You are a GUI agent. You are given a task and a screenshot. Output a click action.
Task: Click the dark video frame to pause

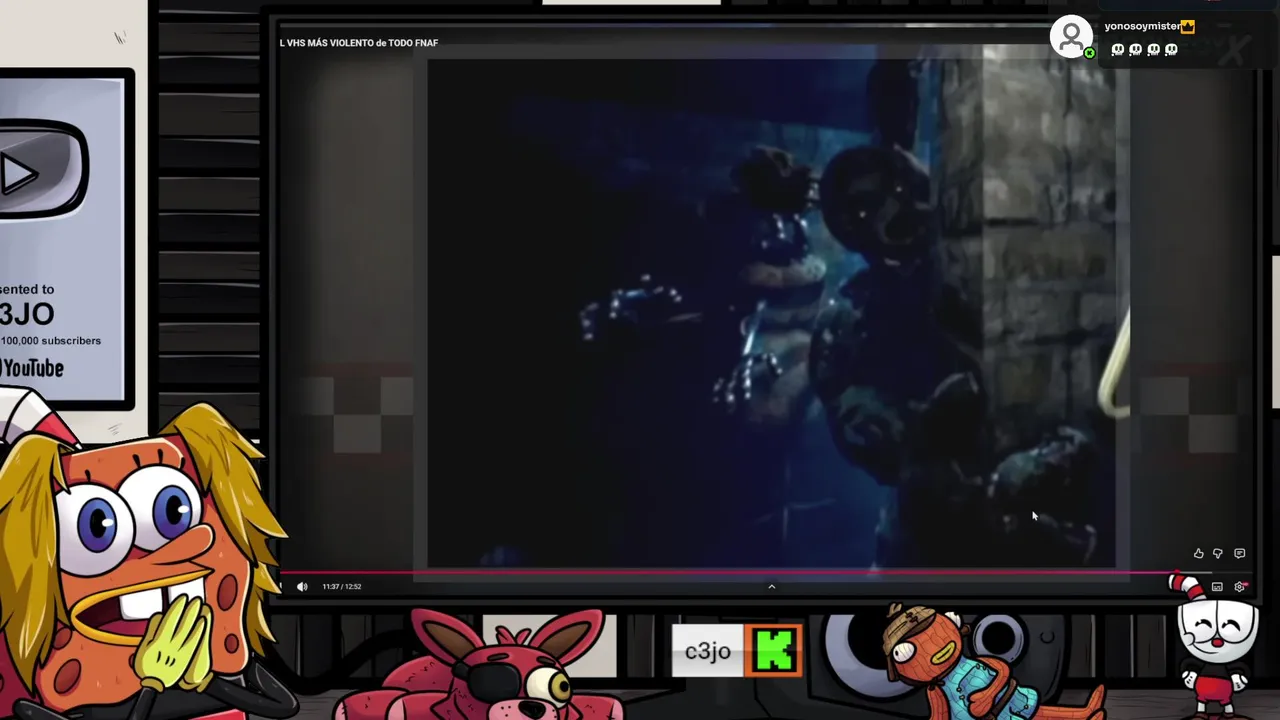point(771,314)
